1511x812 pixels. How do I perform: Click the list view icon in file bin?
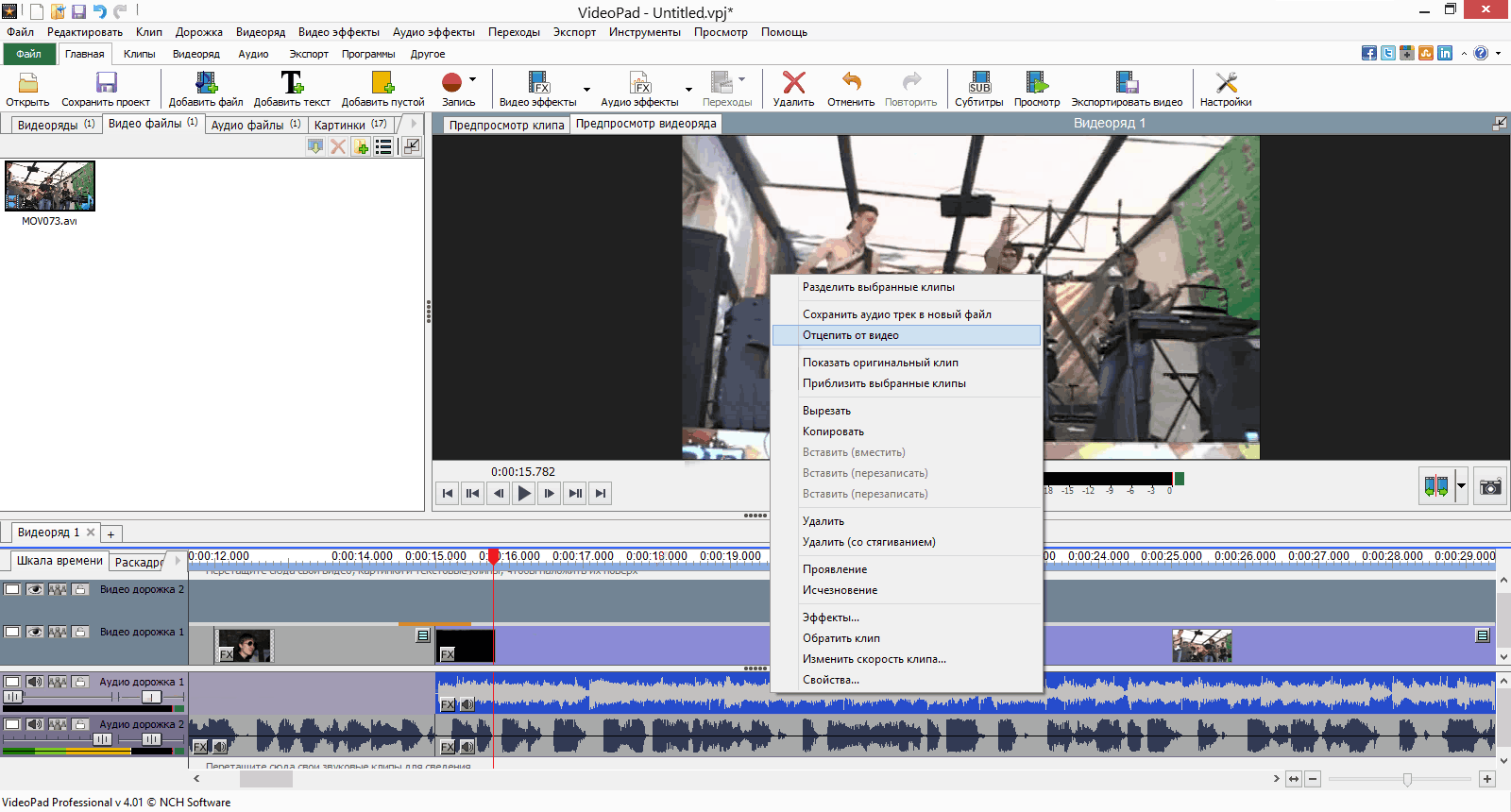point(383,146)
